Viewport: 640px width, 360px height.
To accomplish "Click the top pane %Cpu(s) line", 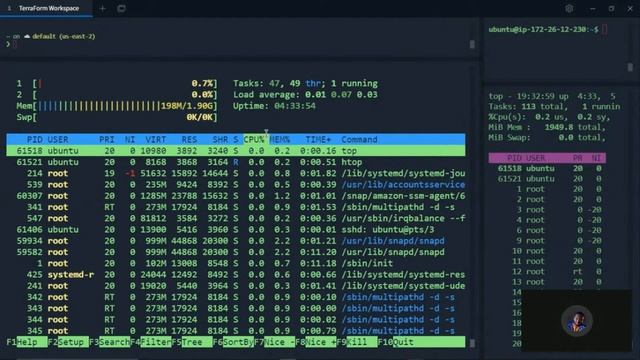I will (549, 117).
